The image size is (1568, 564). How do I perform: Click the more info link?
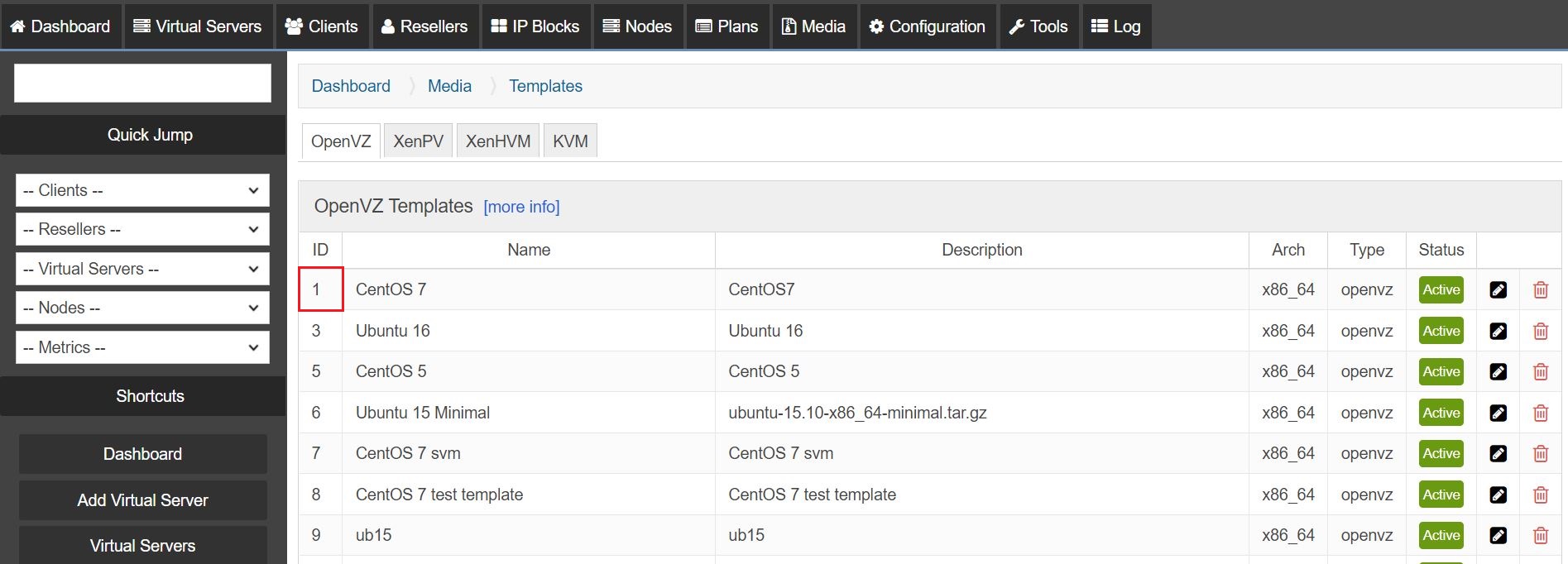(521, 207)
